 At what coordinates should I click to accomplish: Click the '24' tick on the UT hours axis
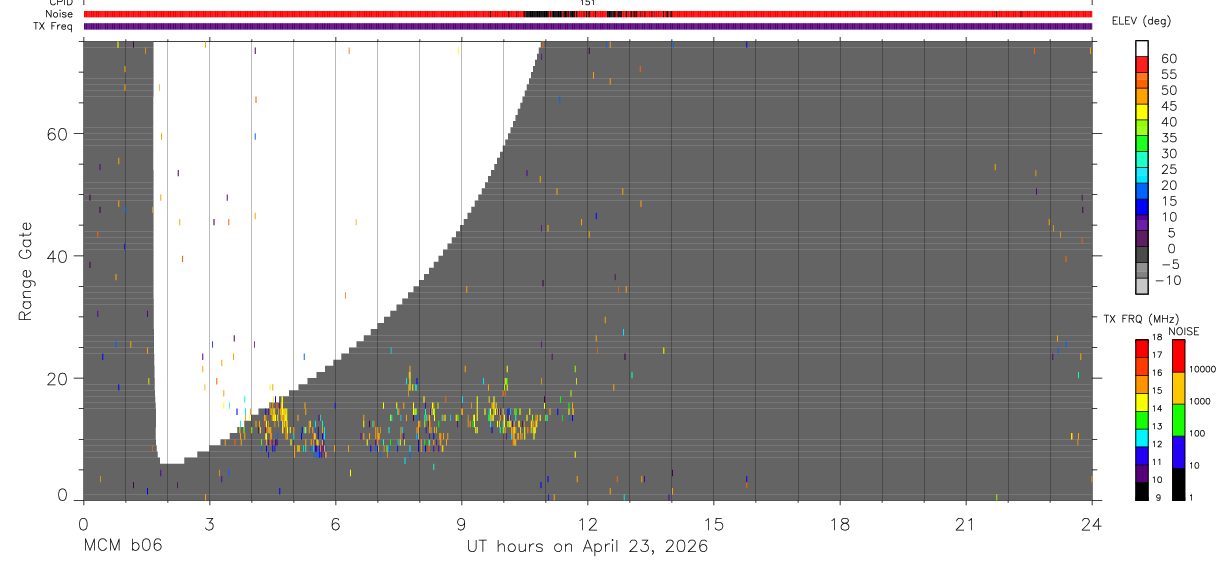click(1091, 525)
